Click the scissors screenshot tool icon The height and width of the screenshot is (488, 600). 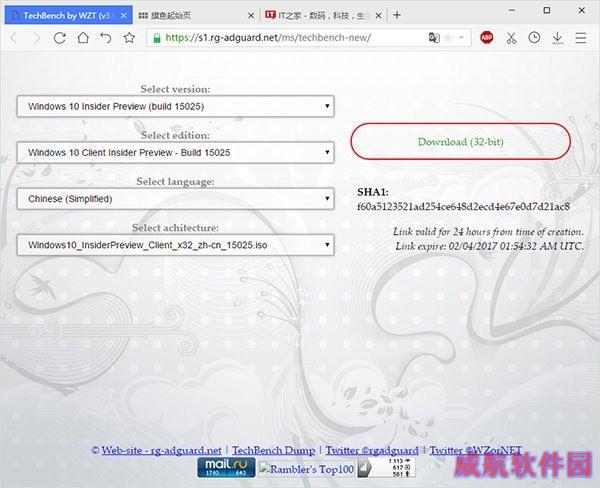(x=511, y=38)
